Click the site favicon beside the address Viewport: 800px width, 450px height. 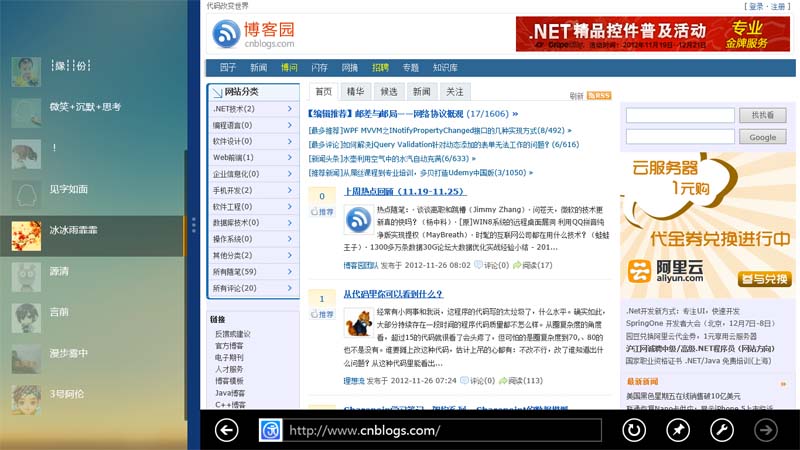point(270,430)
